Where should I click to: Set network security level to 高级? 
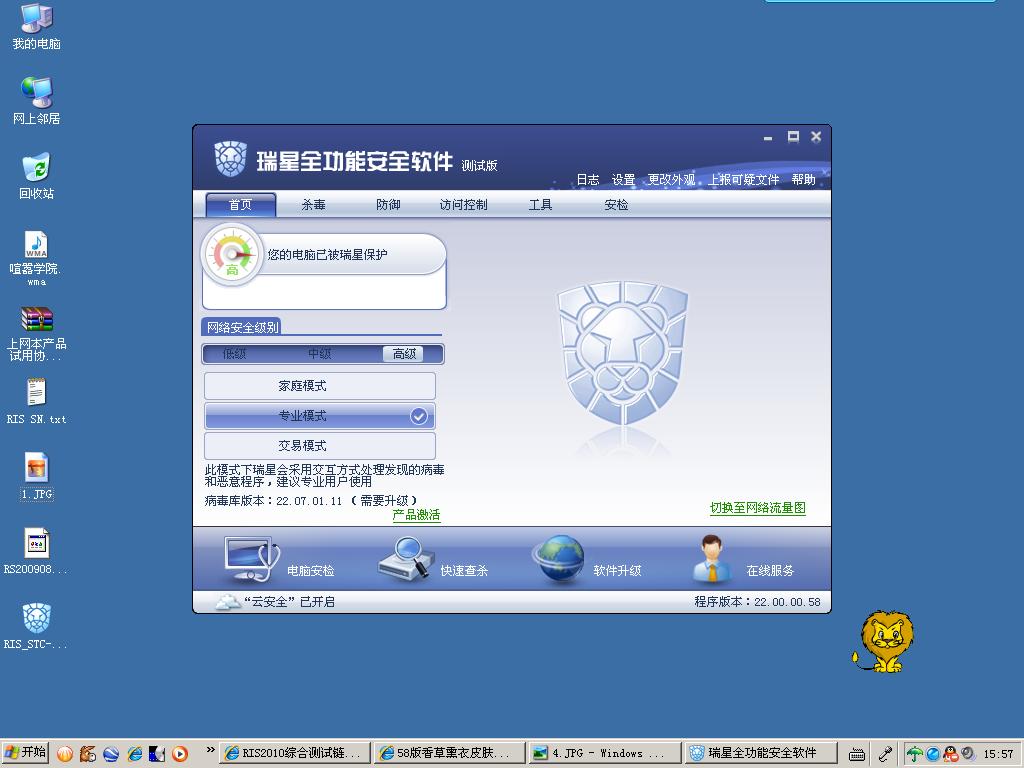pyautogui.click(x=404, y=354)
